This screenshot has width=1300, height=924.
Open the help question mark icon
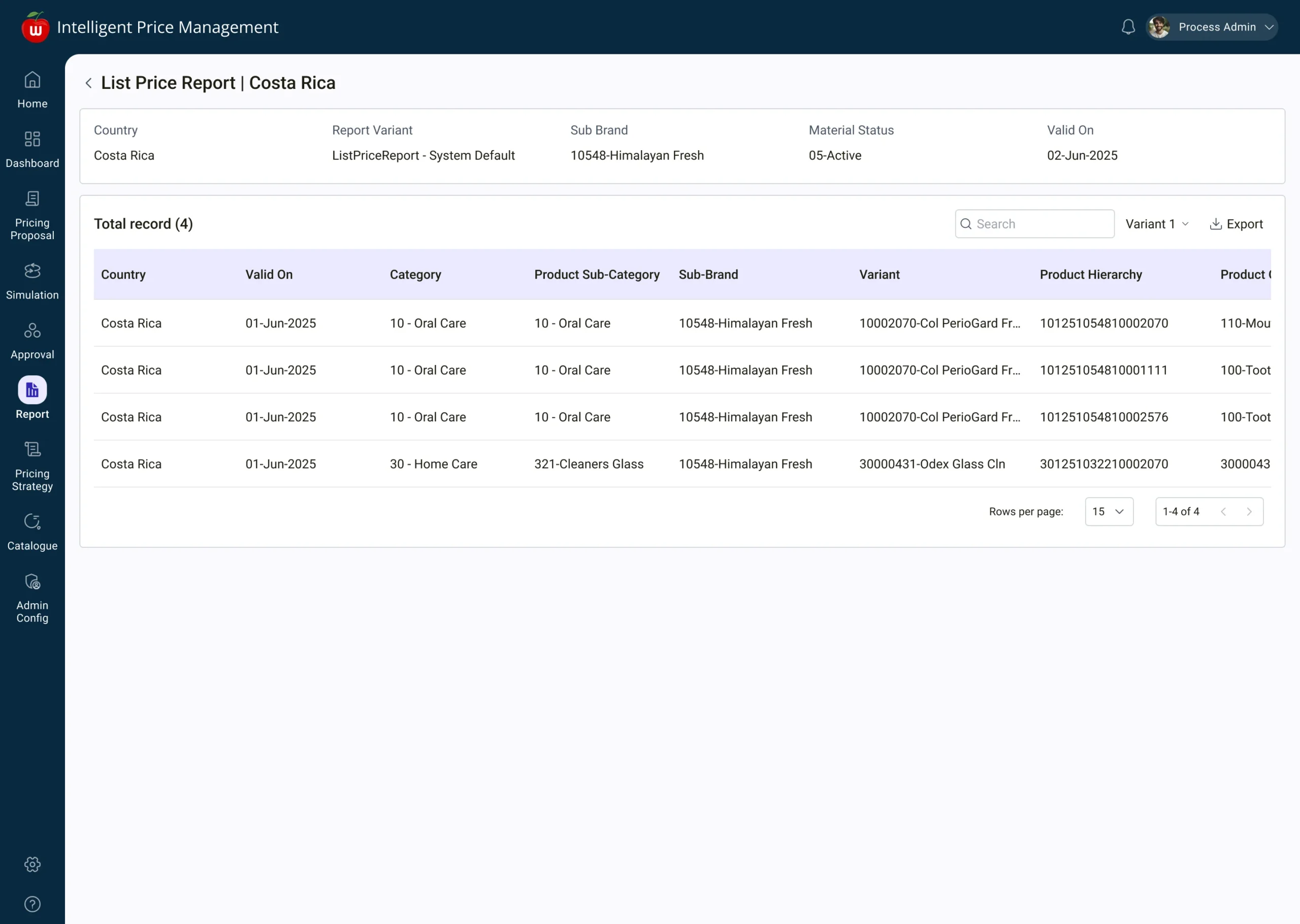(x=32, y=905)
